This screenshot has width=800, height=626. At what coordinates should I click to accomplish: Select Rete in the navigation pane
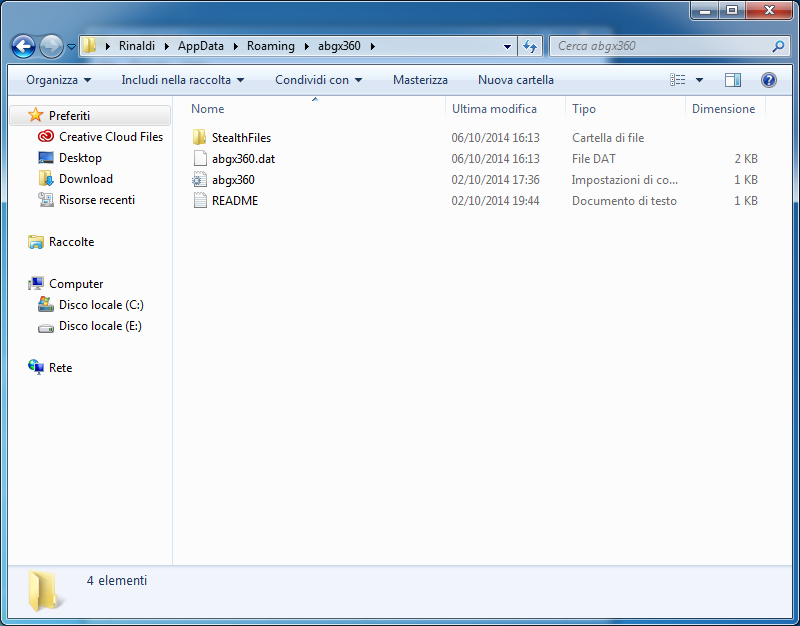60,368
